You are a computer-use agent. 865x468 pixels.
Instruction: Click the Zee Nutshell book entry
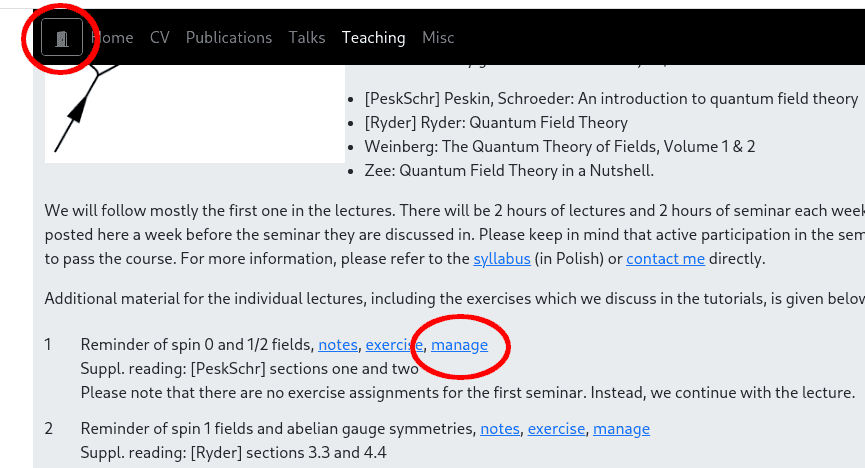pyautogui.click(x=509, y=171)
